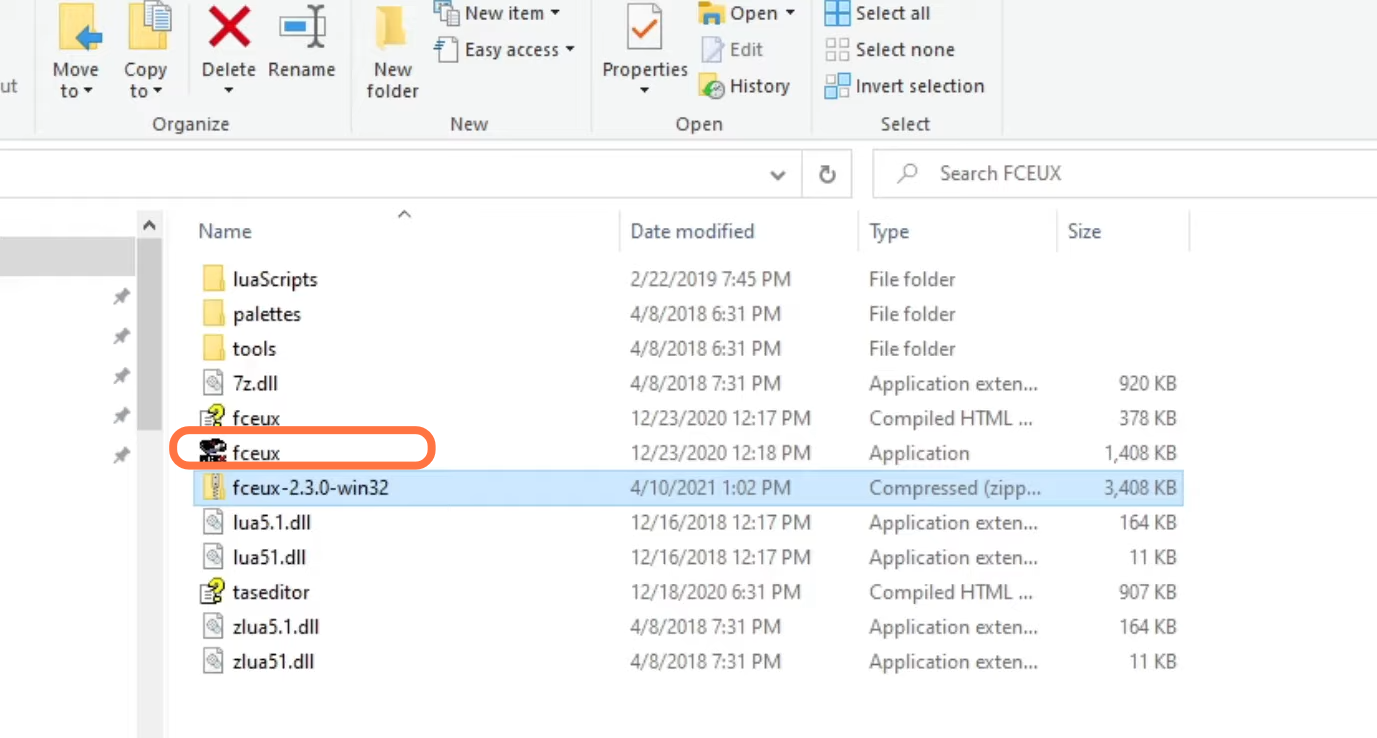Click the zlua5.1.dll file name
Image resolution: width=1377 pixels, height=738 pixels.
tap(276, 627)
